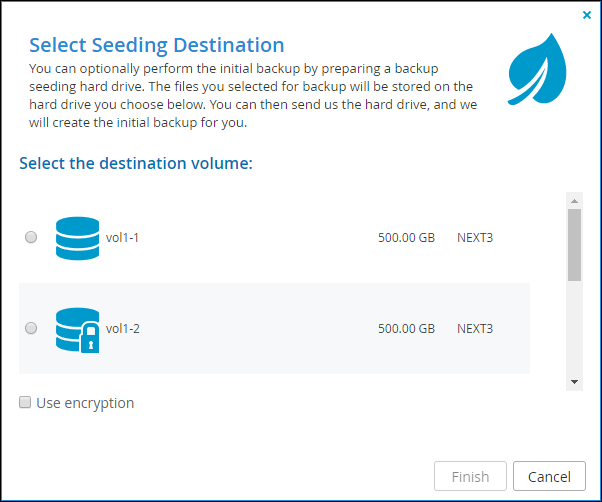Click the 500.00 GB size for vol1-2
602x502 pixels.
click(x=406, y=329)
